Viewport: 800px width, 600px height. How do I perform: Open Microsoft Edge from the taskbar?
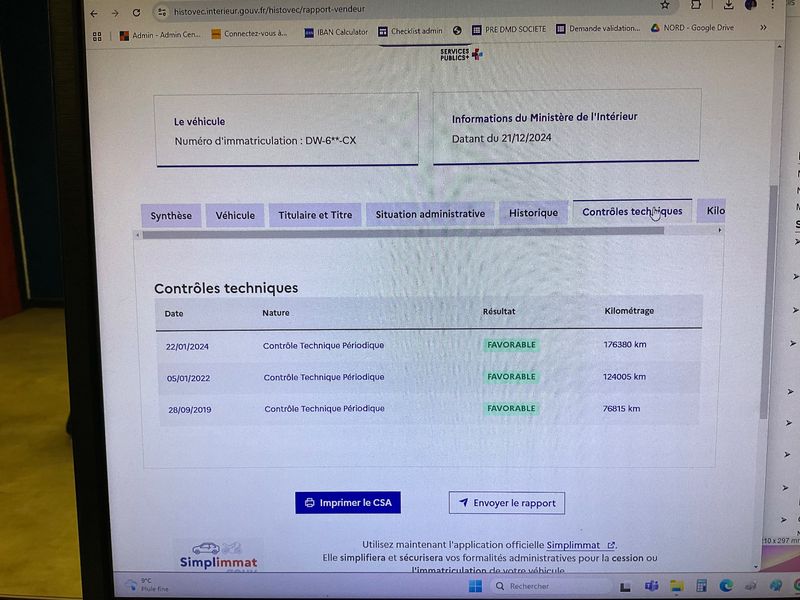coord(726,586)
